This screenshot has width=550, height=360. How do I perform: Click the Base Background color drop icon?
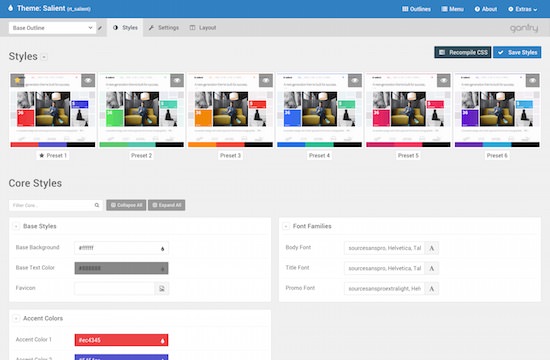point(162,248)
